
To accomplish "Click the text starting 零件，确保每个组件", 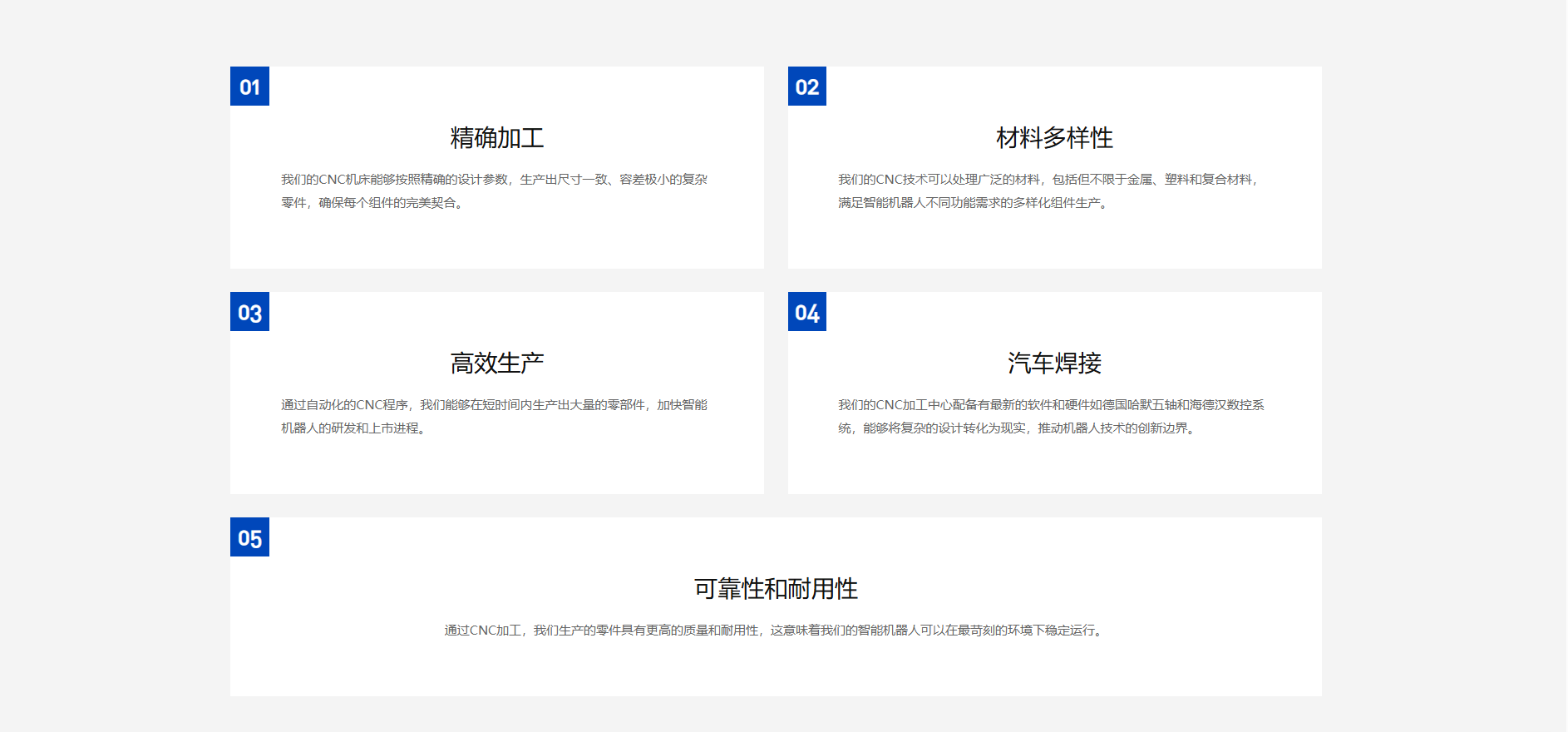I will (x=372, y=203).
